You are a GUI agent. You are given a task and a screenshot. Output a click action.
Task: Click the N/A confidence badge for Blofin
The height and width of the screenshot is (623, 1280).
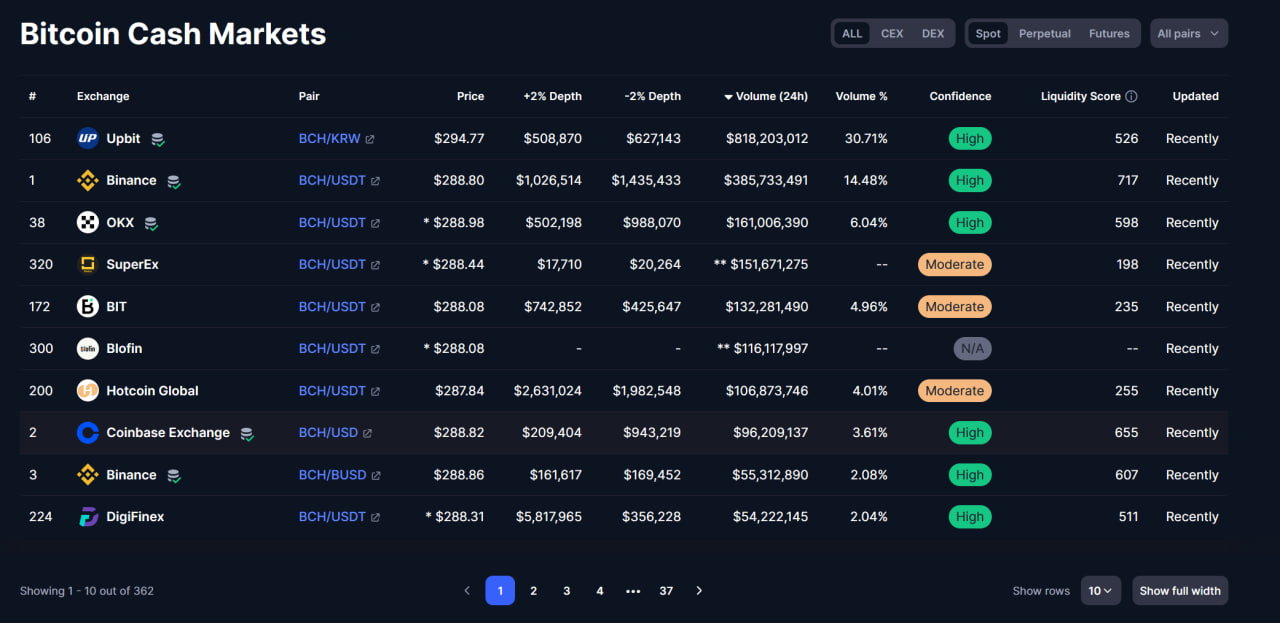click(x=972, y=349)
